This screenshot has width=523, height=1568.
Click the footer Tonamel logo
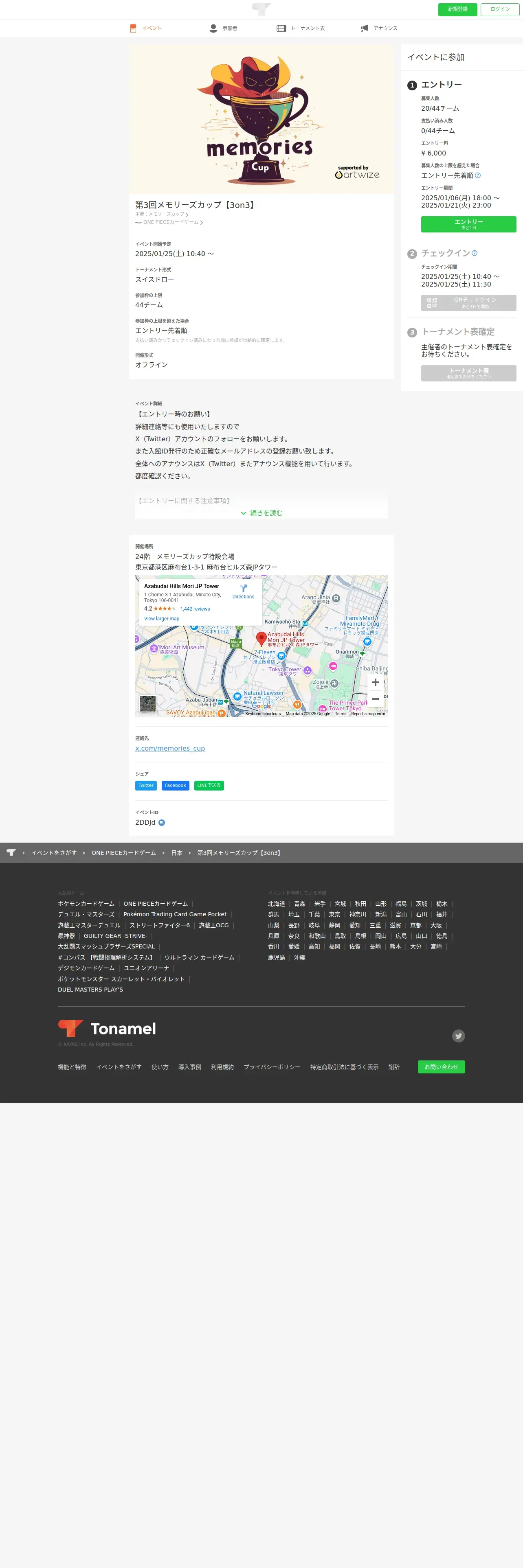[x=107, y=1028]
